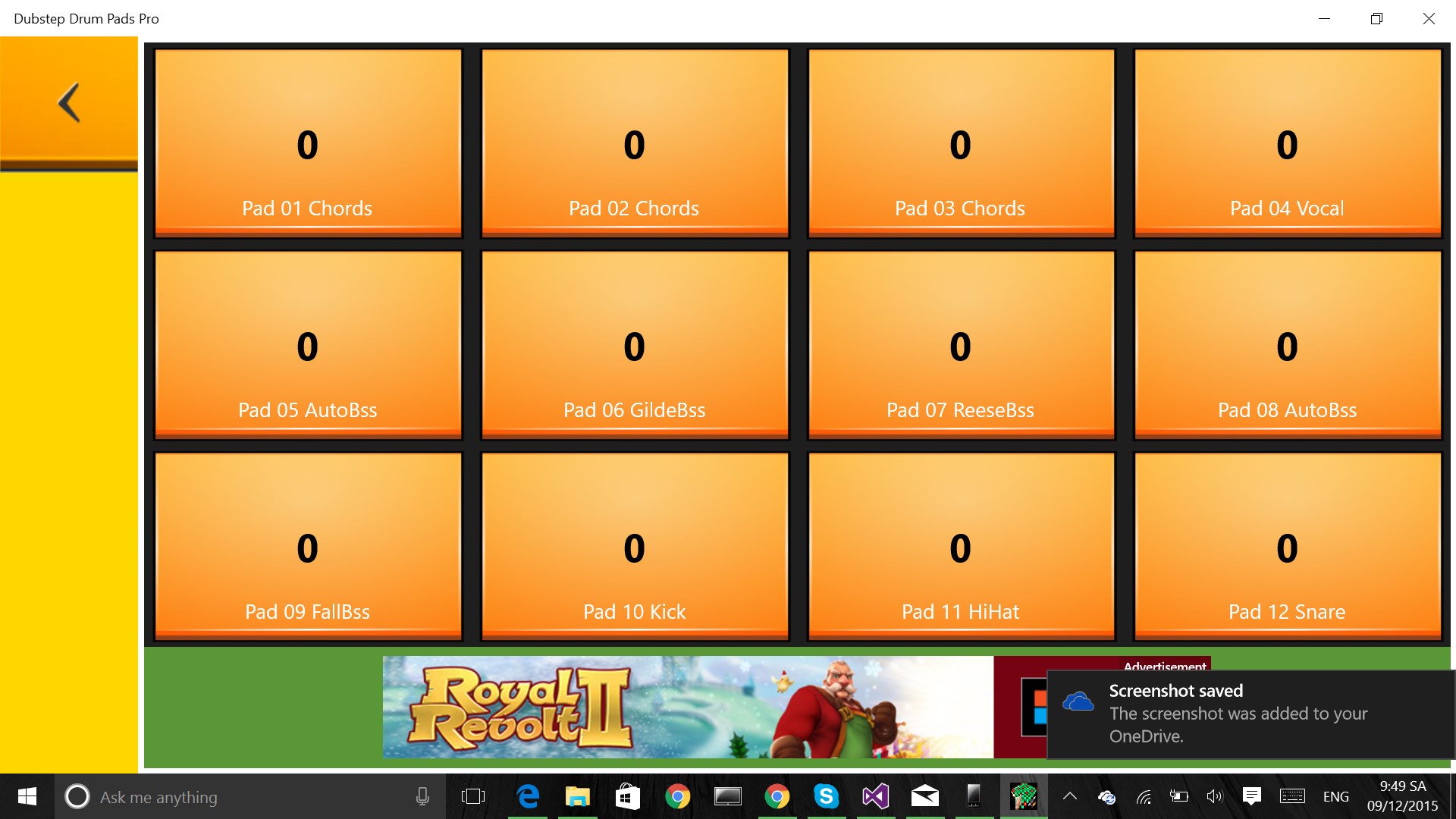Open Skype from the taskbar
Image resolution: width=1456 pixels, height=819 pixels.
(x=826, y=796)
